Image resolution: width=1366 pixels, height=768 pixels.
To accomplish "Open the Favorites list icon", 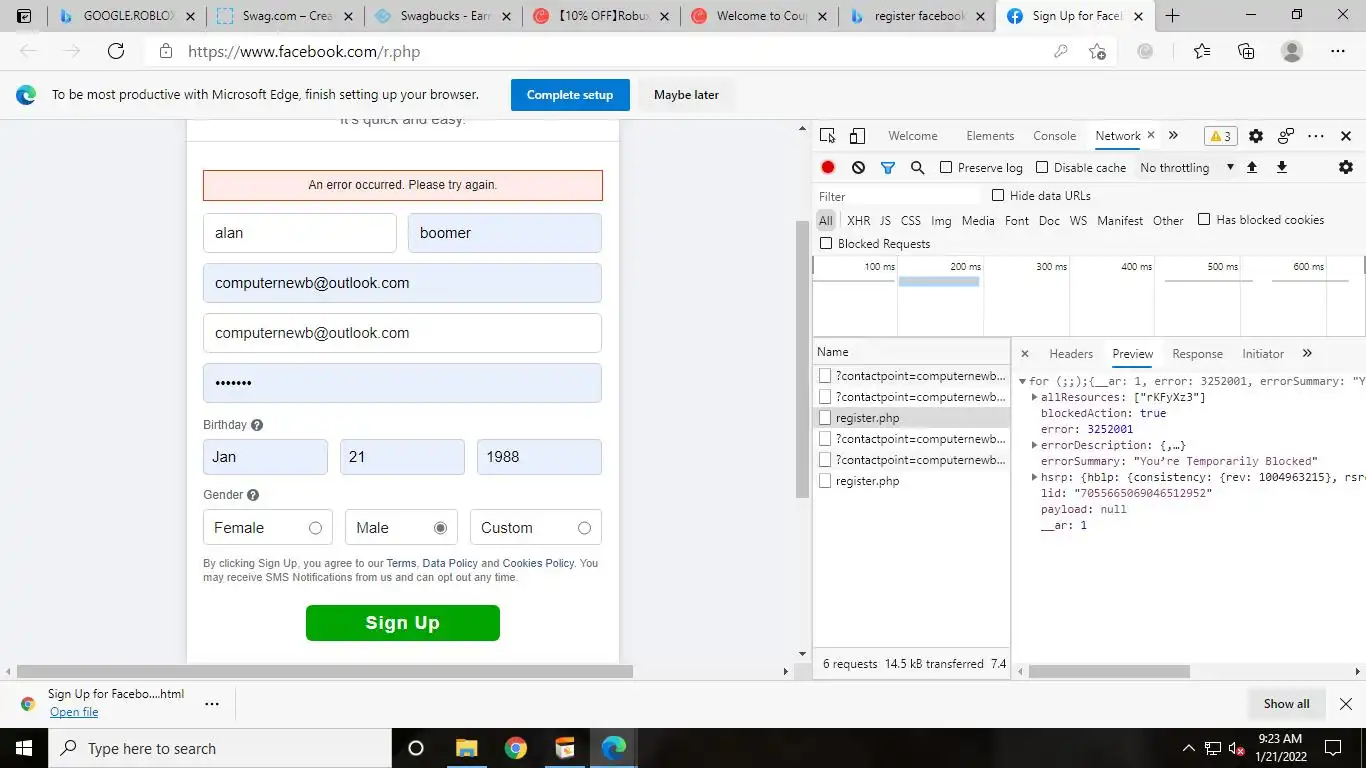I will pos(1202,51).
